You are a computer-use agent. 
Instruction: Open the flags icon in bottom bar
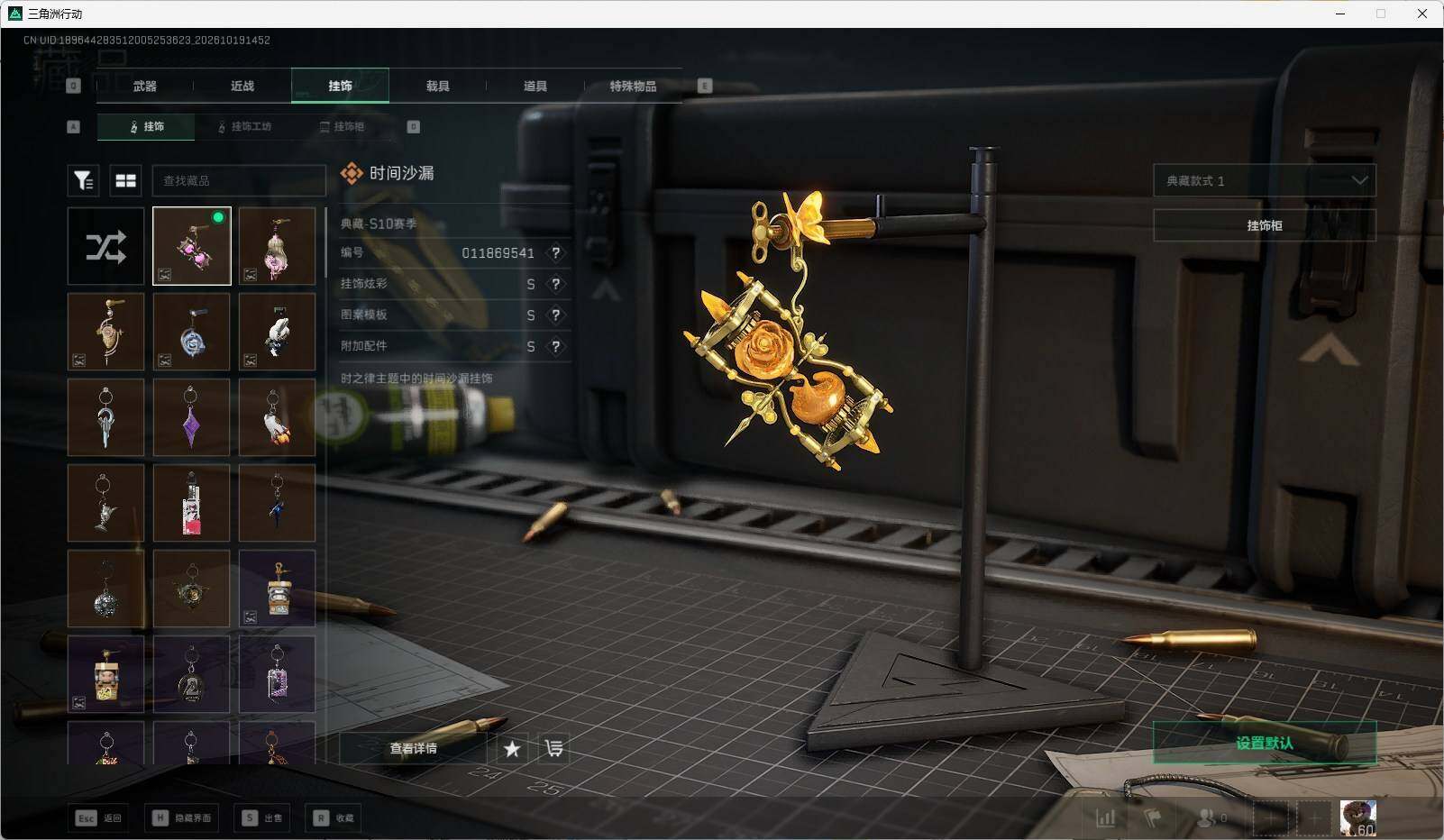coord(1153,817)
